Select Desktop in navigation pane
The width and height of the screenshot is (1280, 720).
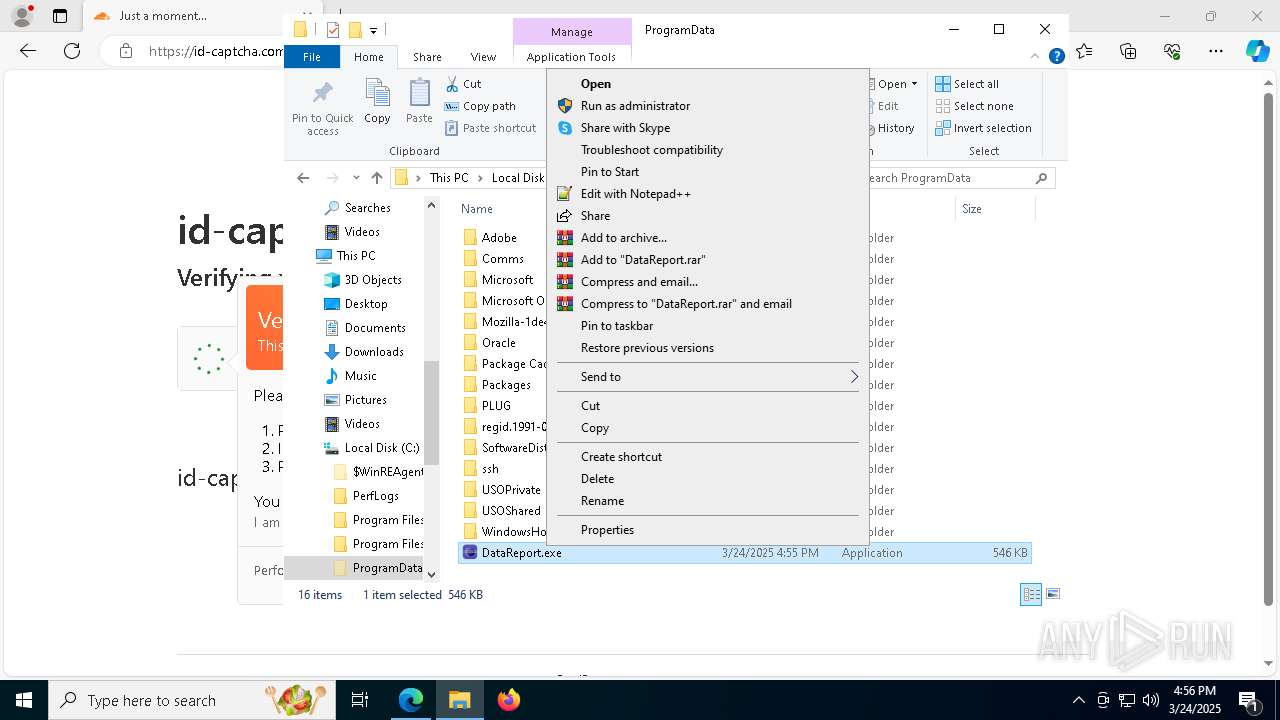tap(366, 304)
